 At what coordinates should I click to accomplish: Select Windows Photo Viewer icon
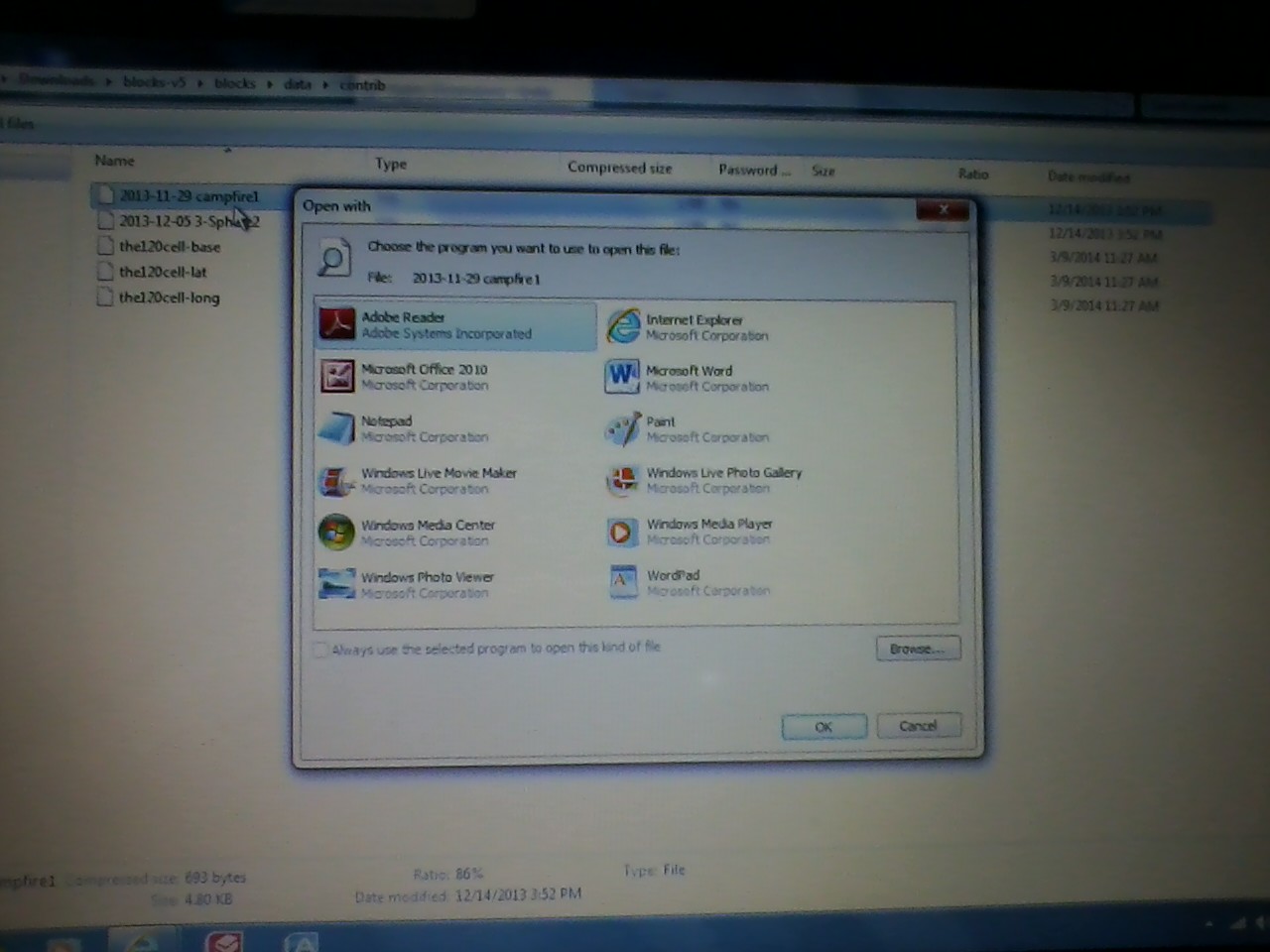337,584
